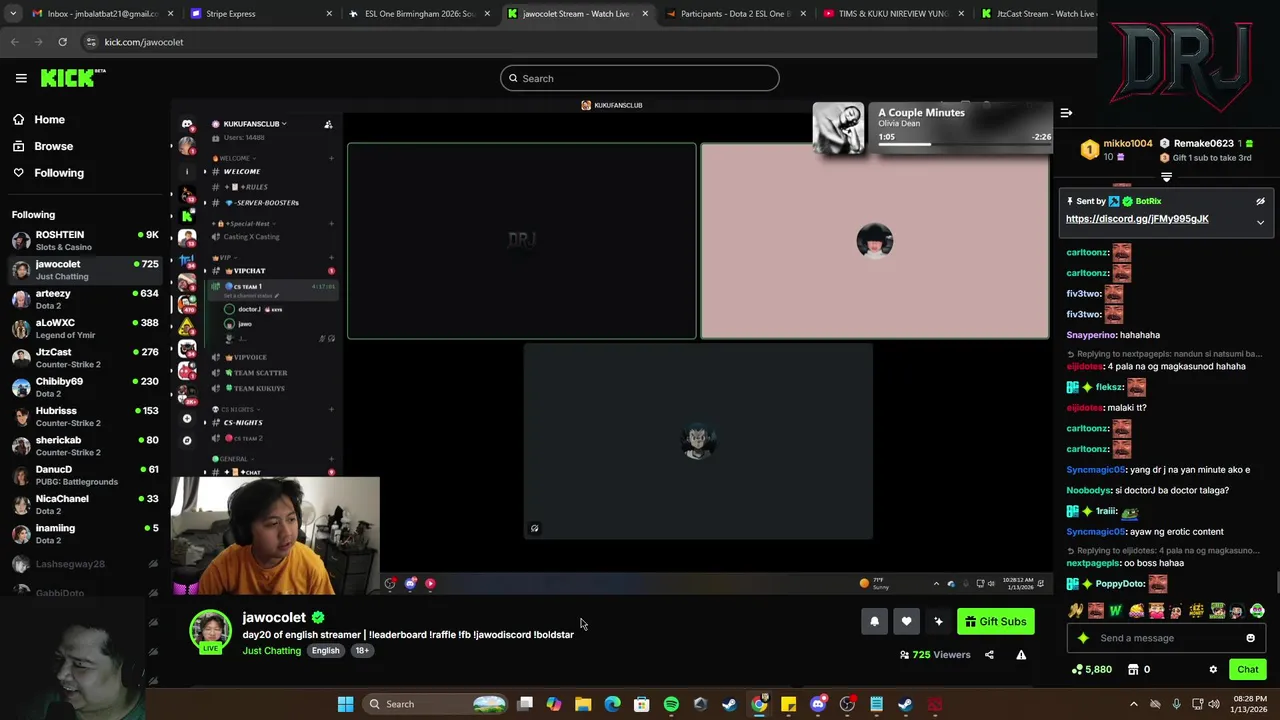Collapse chat with the arrow icon
The image size is (1280, 720).
click(1066, 113)
